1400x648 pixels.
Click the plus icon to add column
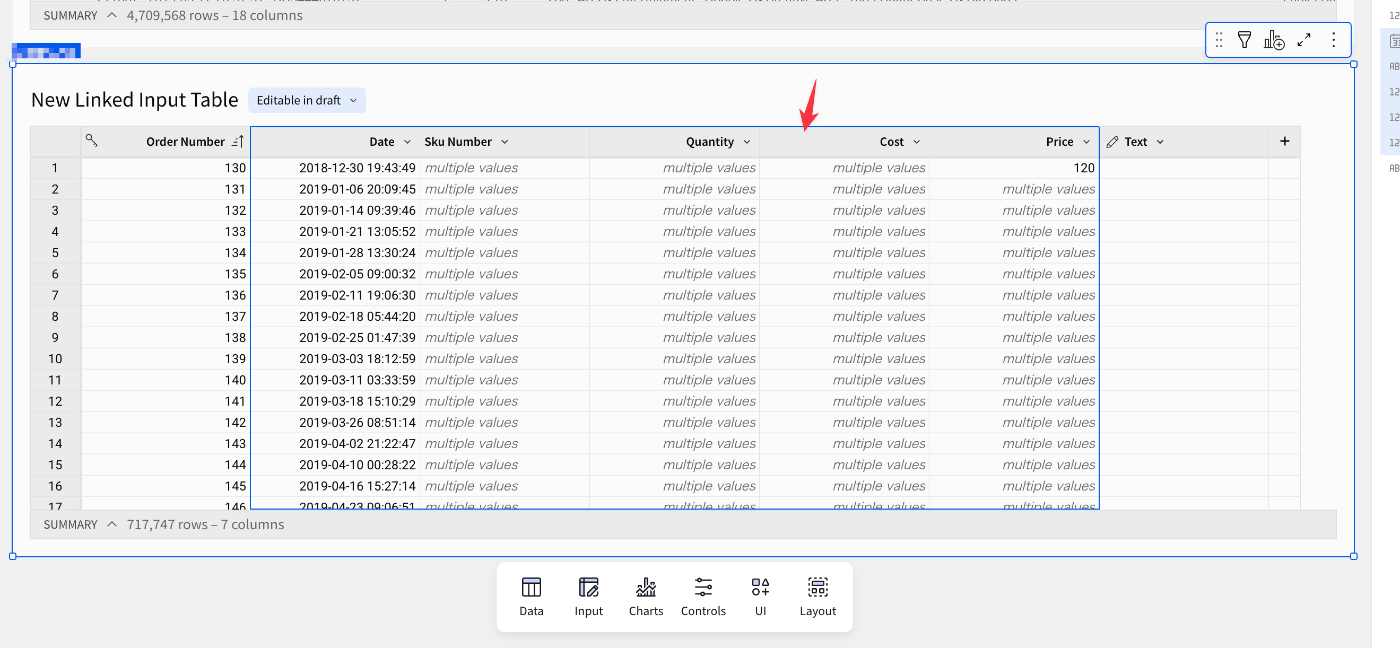(1285, 142)
